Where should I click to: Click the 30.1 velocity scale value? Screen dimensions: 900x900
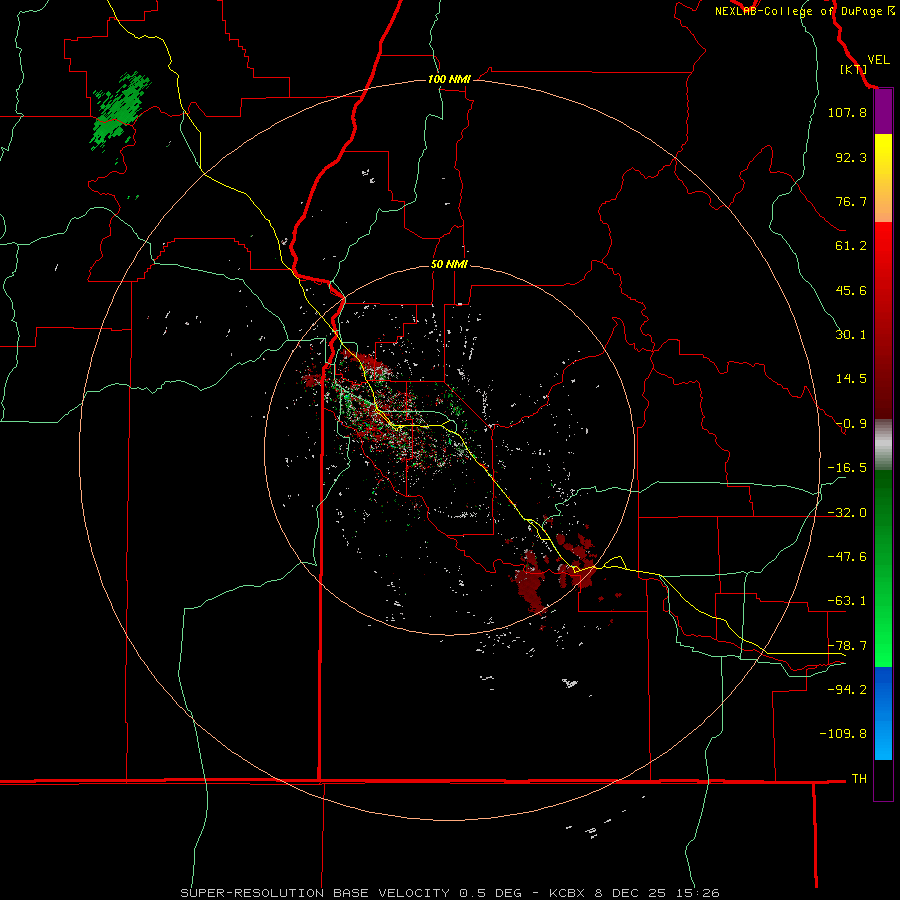(851, 335)
